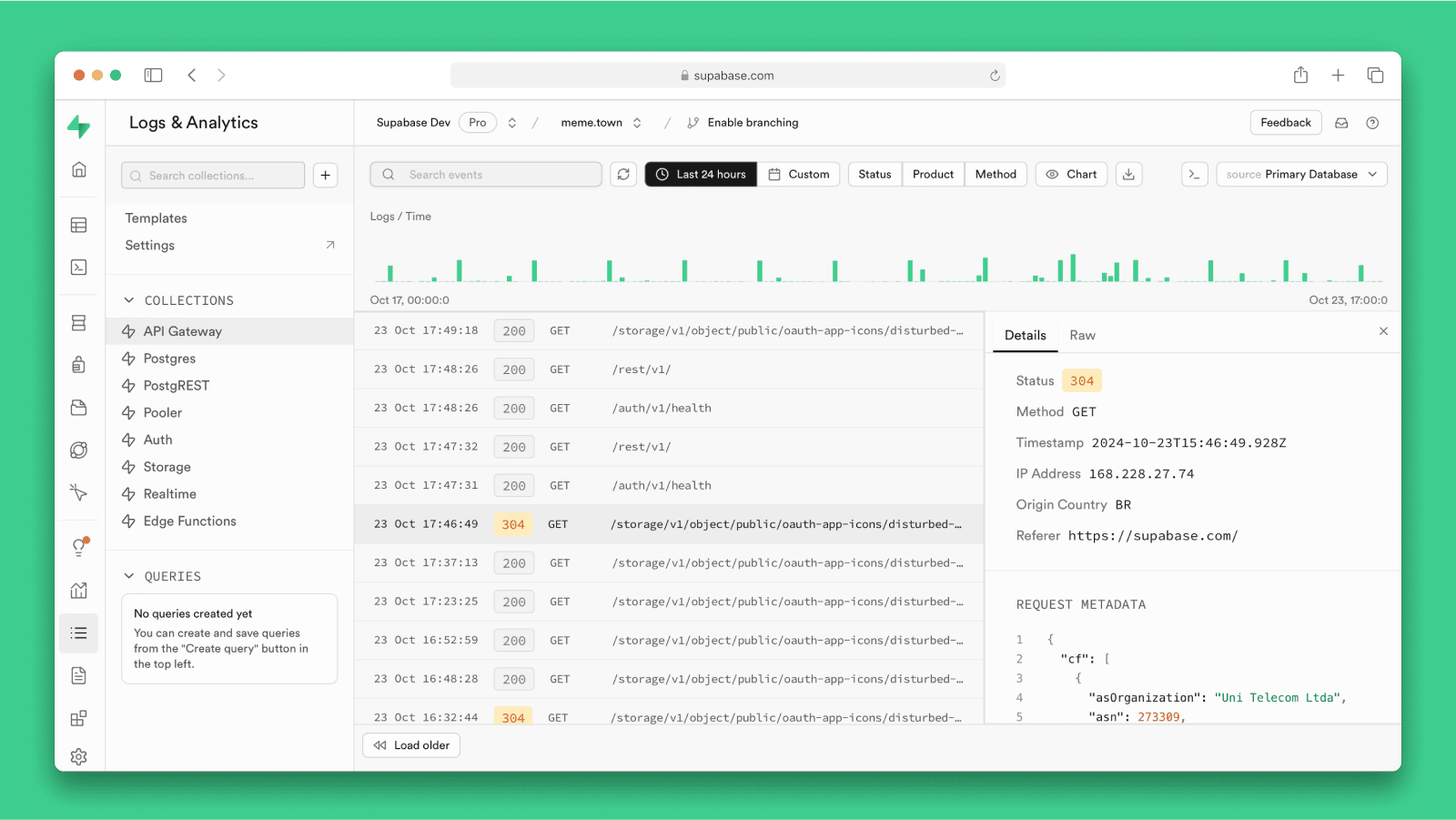This screenshot has width=1456, height=820.
Task: Load older log entries
Action: [x=412, y=745]
